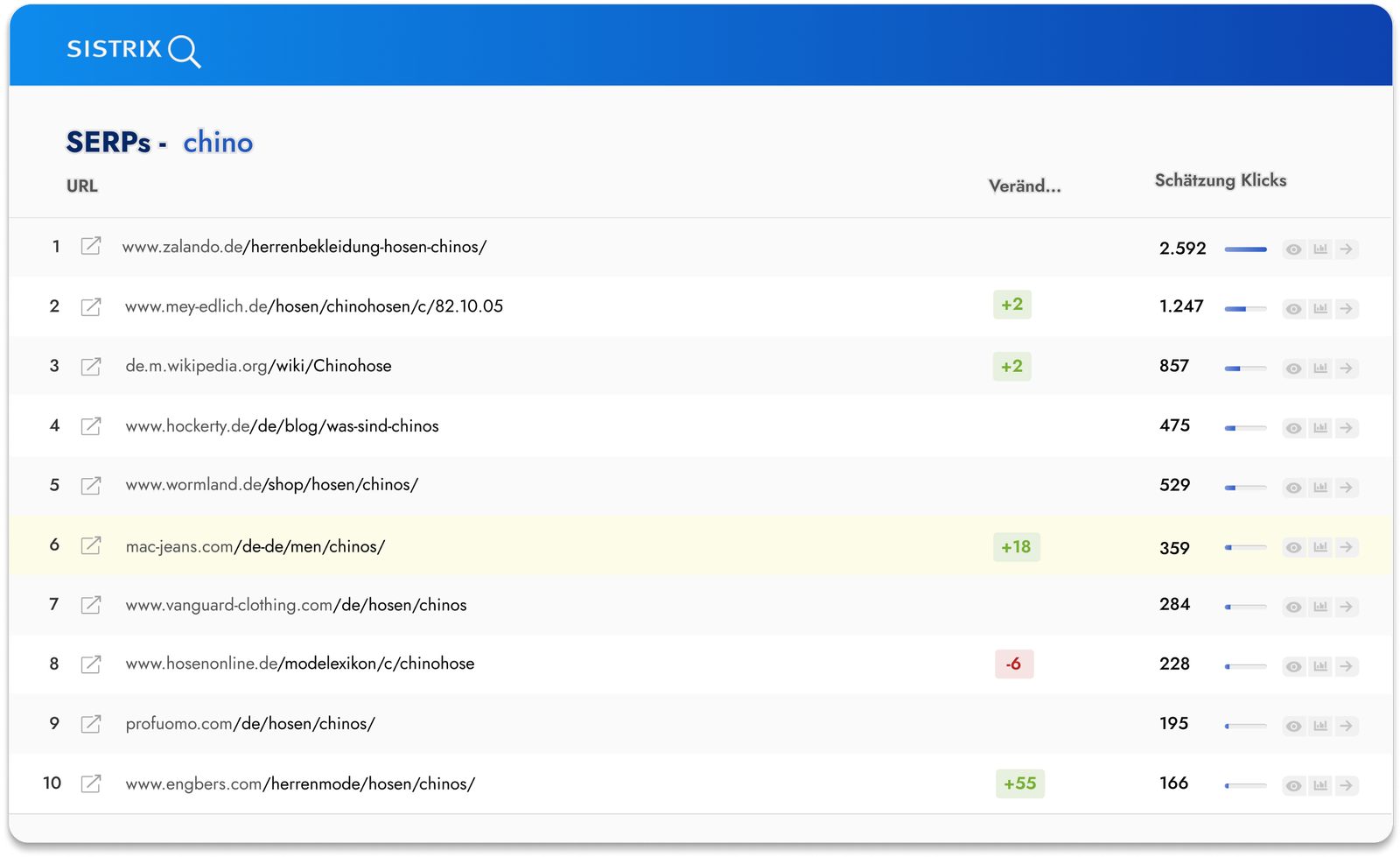Open external link icon for zalando.de row
Image resolution: width=1400 pixels, height=857 pixels.
[x=91, y=246]
